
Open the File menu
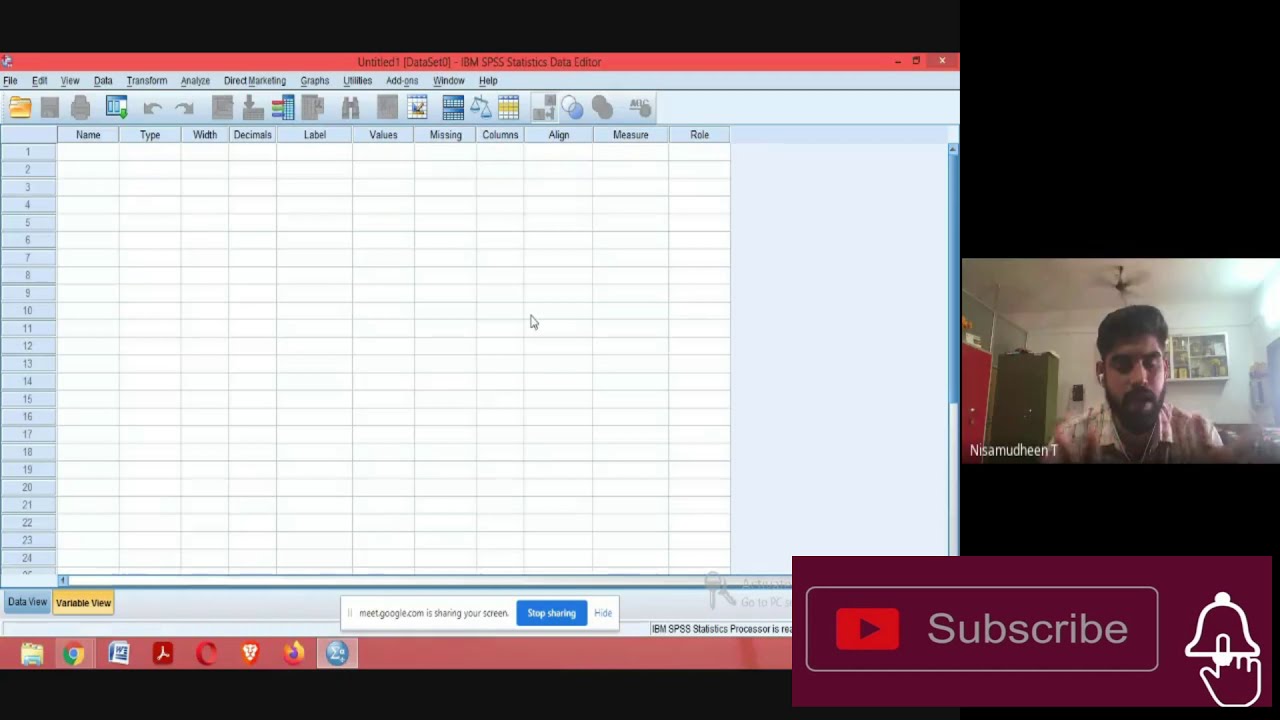click(10, 81)
